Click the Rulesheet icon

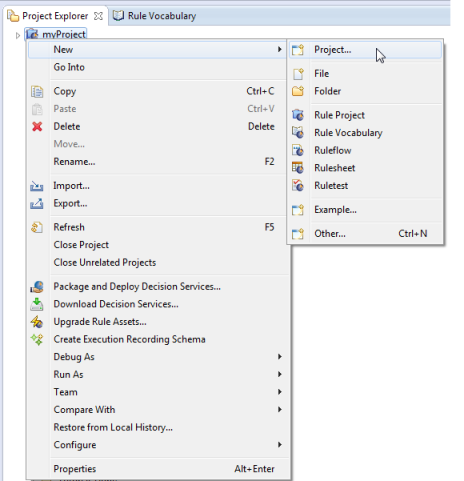(298, 168)
